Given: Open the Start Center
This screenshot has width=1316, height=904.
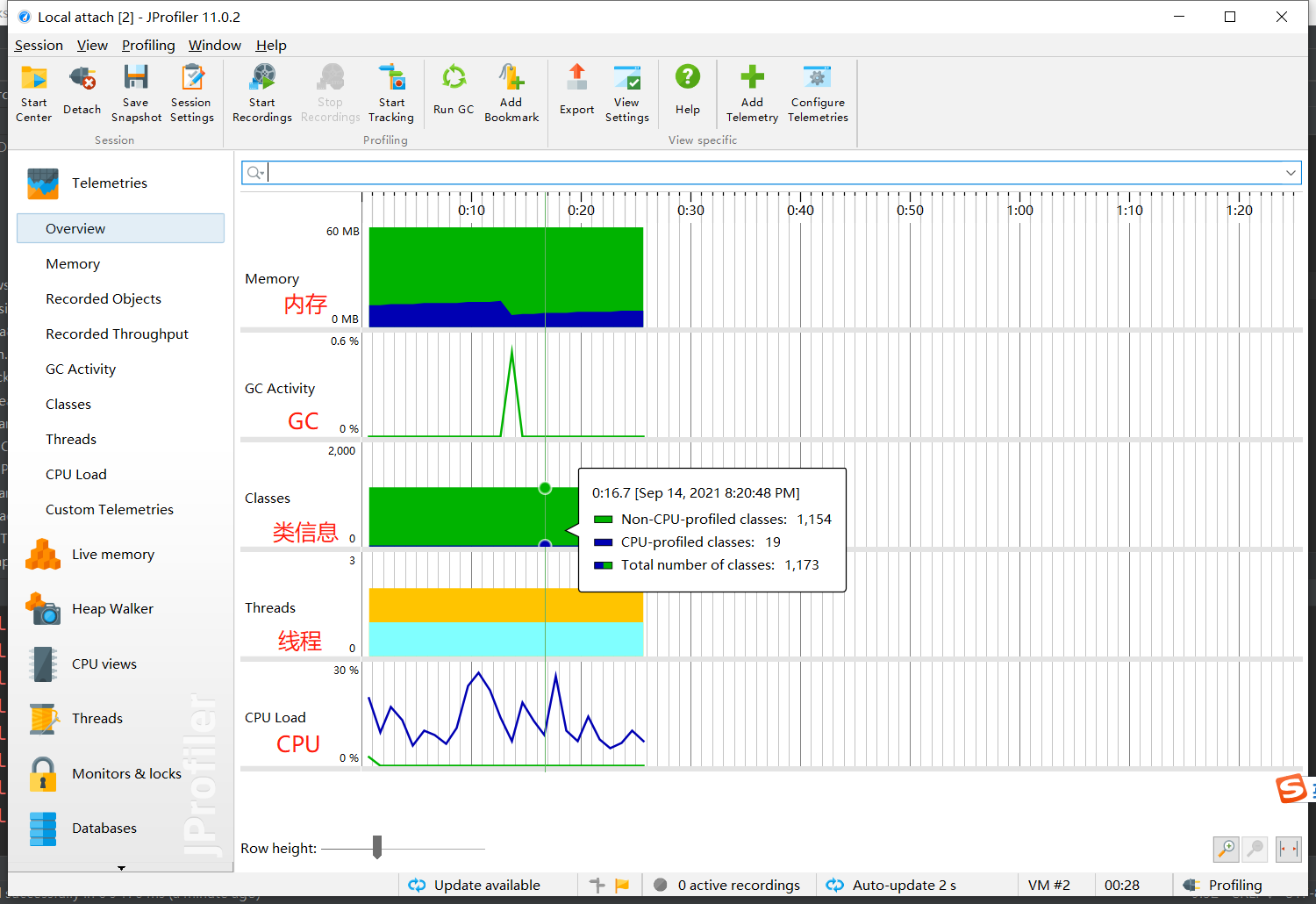Looking at the screenshot, I should pos(33,92).
